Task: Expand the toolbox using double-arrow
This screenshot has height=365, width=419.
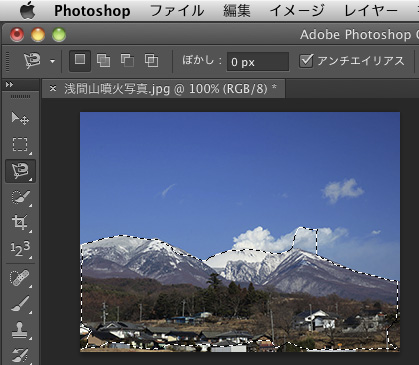Action: tap(9, 85)
